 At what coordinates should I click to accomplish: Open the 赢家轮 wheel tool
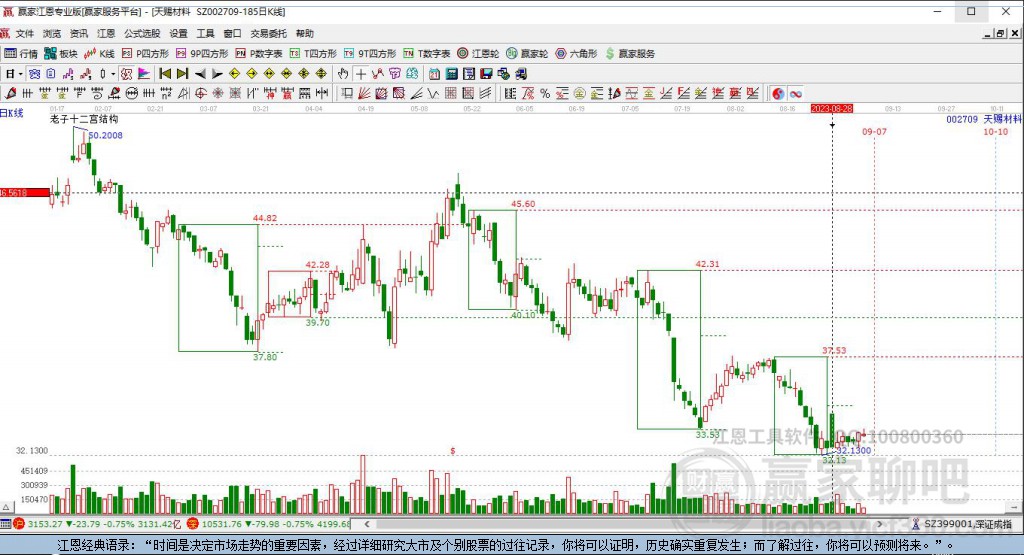coord(527,54)
